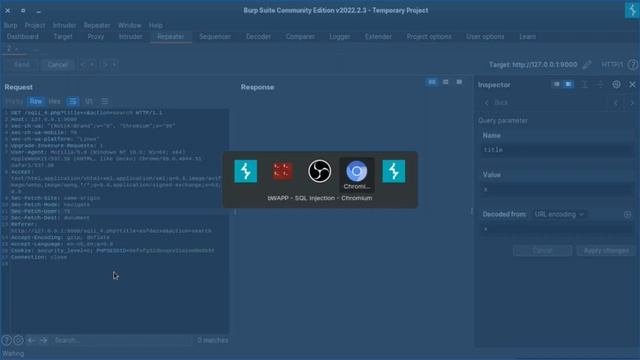Set side-by-side request/response layout
This screenshot has width=640, height=360.
(431, 82)
